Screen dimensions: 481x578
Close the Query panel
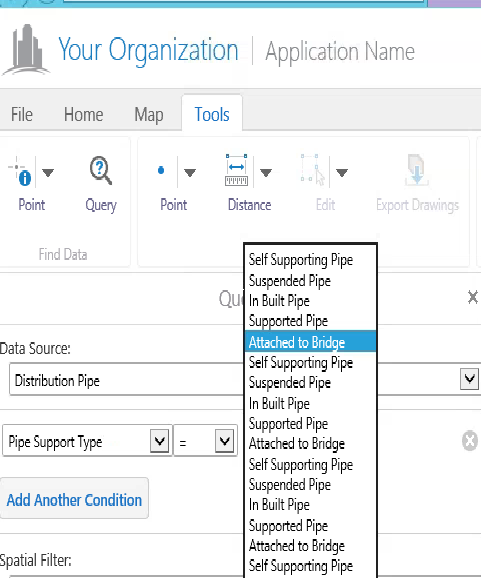(473, 297)
